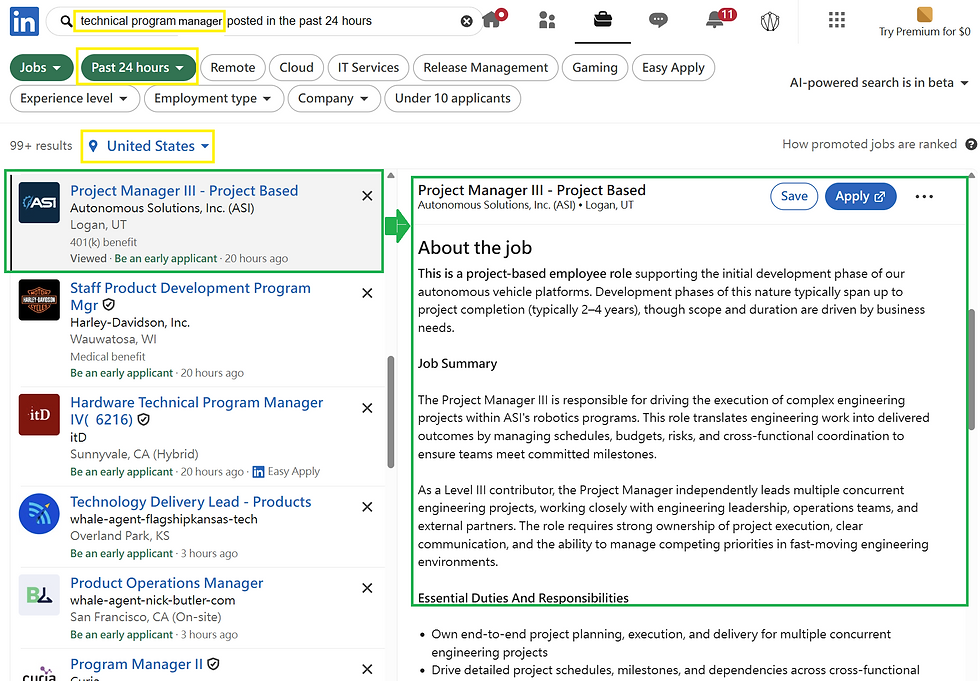The height and width of the screenshot is (681, 980).
Task: Click 'Job Summary' heading text
Action: 458,364
